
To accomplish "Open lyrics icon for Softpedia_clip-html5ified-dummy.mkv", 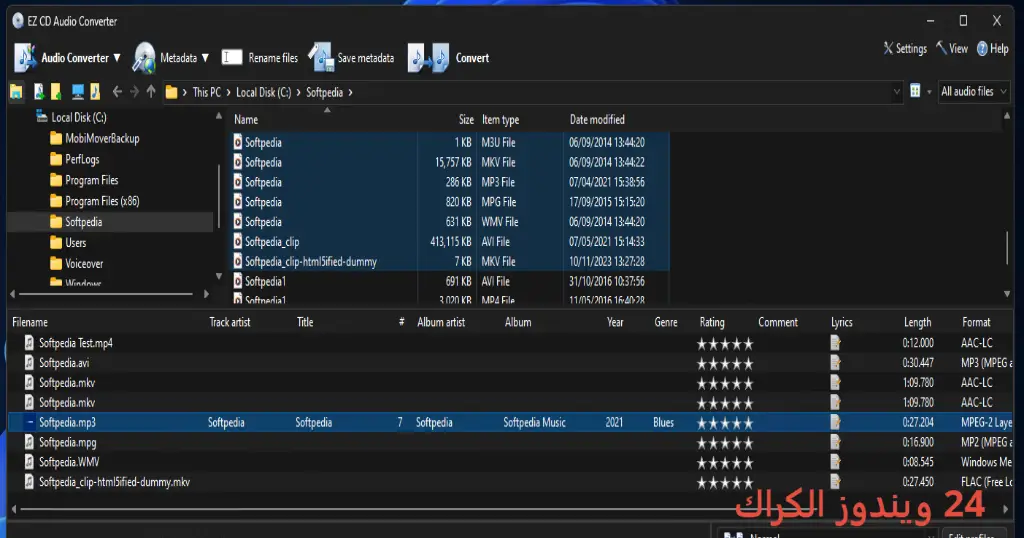I will pos(835,482).
